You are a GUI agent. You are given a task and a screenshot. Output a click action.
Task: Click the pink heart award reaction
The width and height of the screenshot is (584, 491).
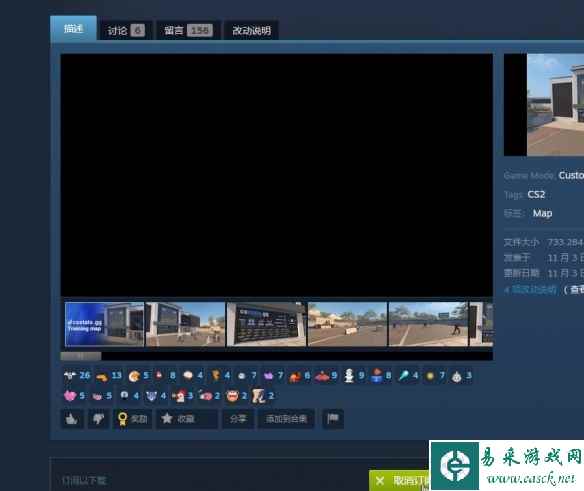[74, 396]
